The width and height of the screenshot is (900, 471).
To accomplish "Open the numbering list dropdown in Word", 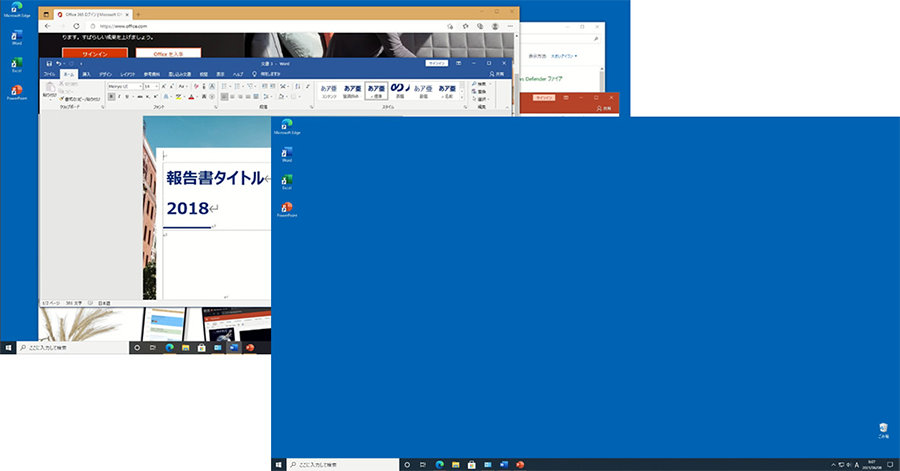I will coord(243,86).
